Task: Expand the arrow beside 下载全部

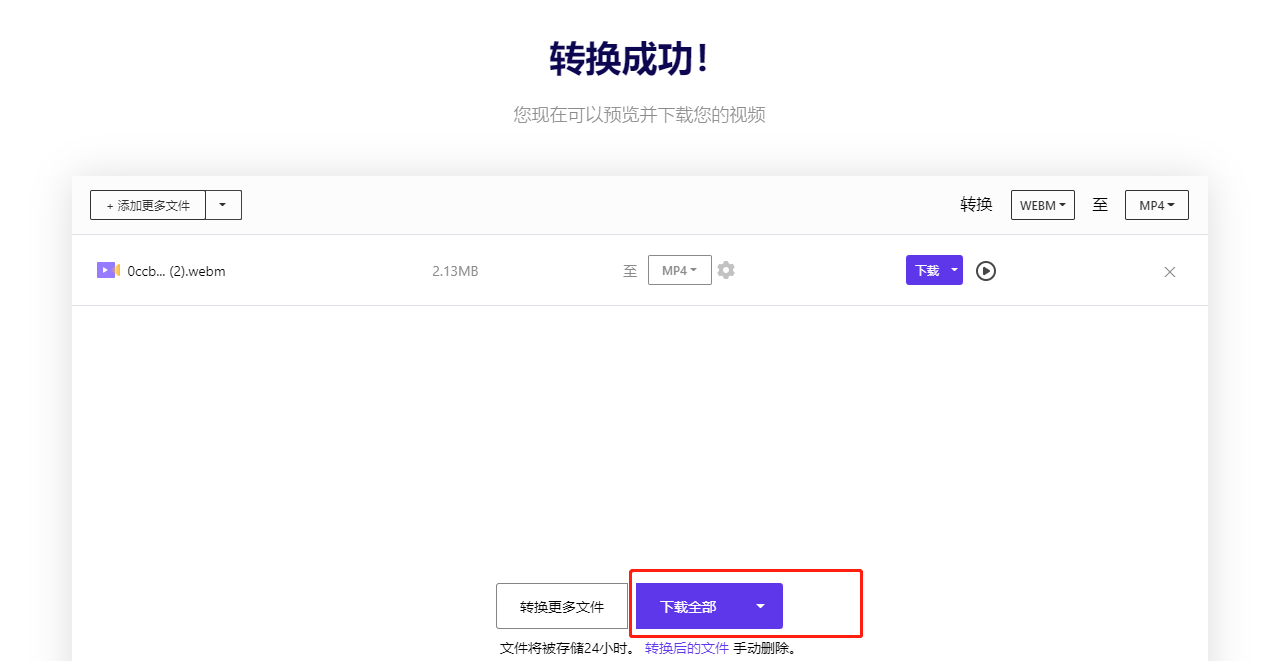Action: (x=760, y=606)
